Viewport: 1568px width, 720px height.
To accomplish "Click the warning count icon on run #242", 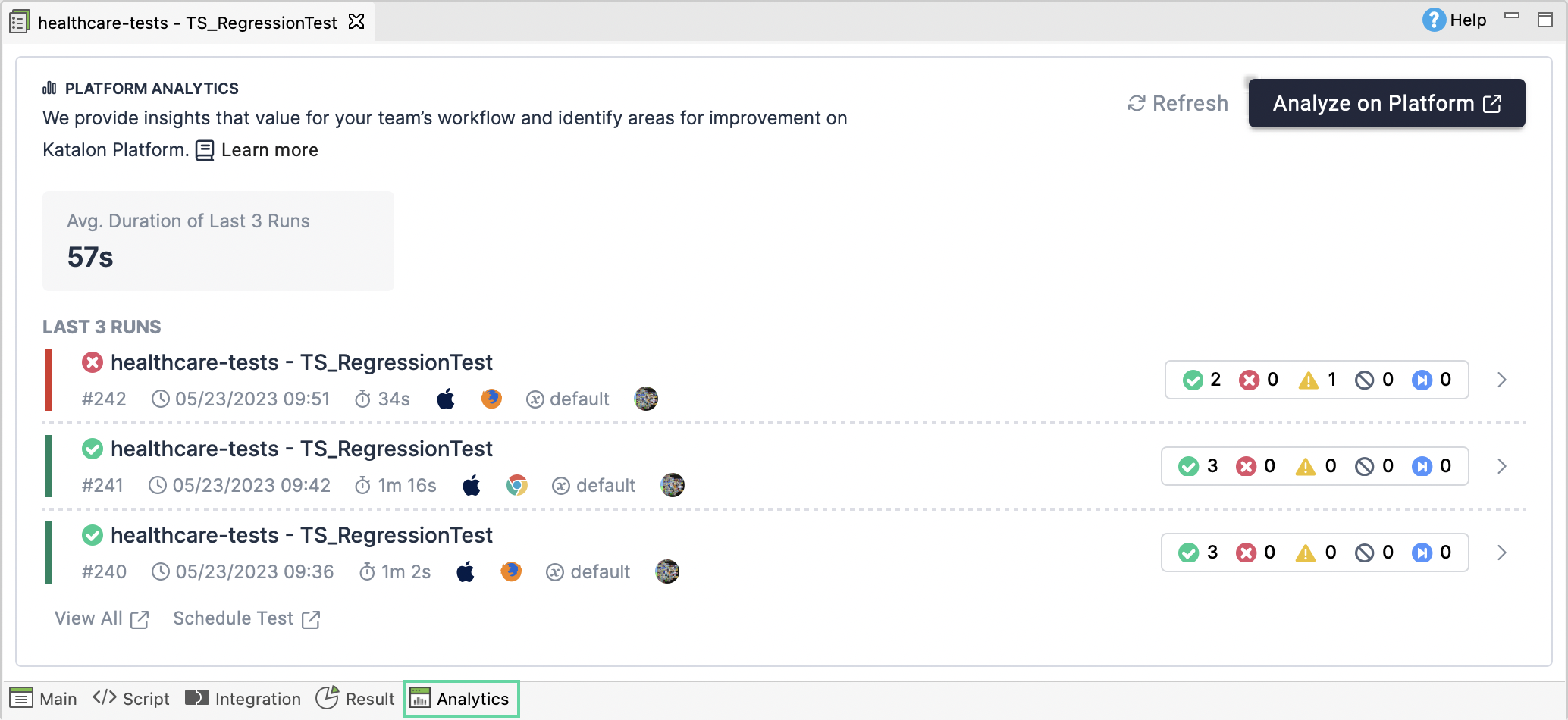I will coord(1309,380).
